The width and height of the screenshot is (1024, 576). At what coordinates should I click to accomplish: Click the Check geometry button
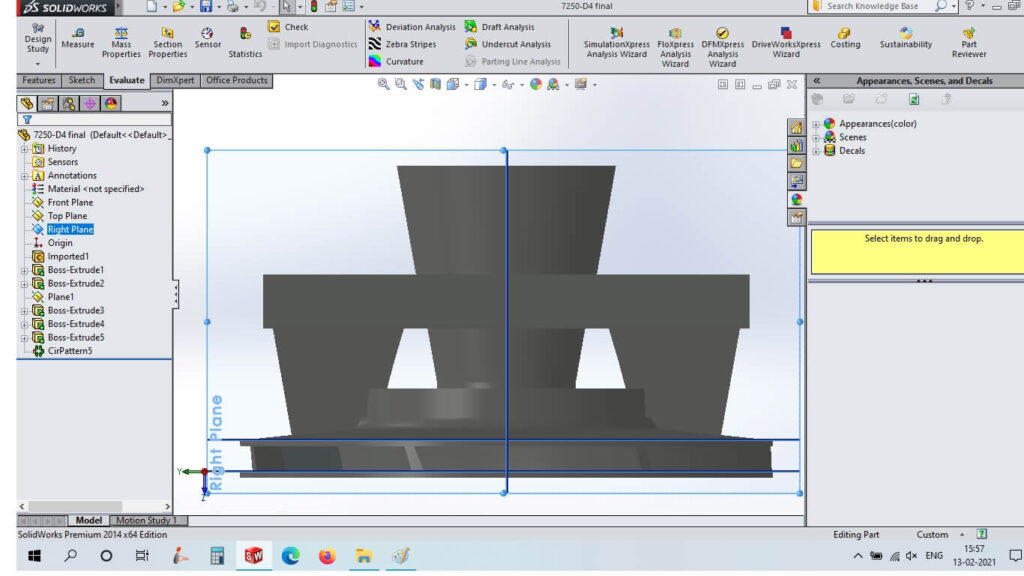point(288,27)
